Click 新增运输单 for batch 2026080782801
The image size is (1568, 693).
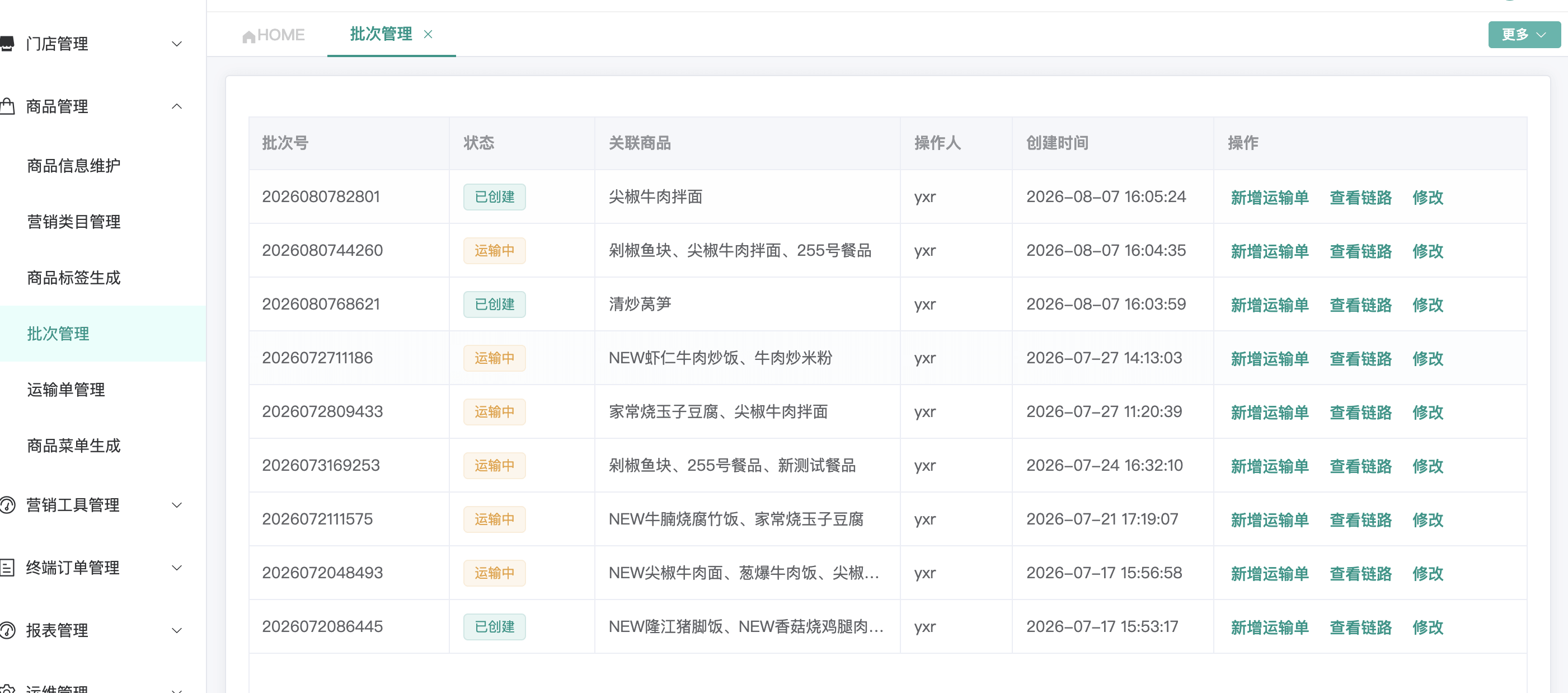(1269, 197)
